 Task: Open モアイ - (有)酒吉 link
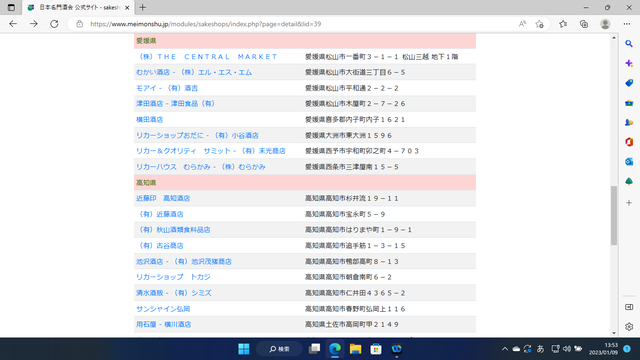point(167,88)
